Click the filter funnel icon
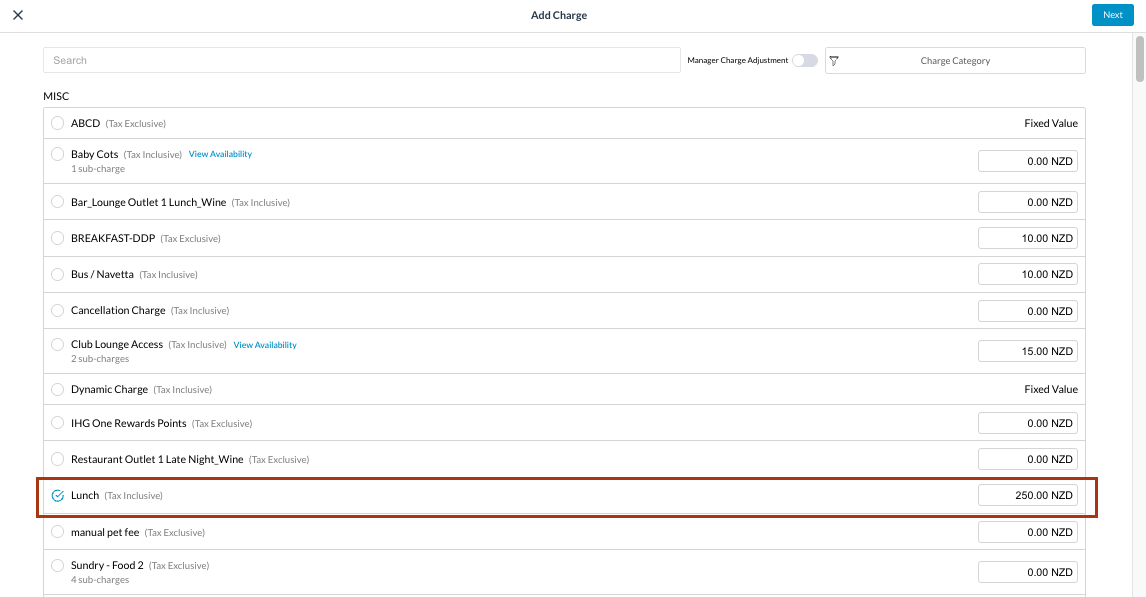Image resolution: width=1146 pixels, height=597 pixels. (x=834, y=61)
